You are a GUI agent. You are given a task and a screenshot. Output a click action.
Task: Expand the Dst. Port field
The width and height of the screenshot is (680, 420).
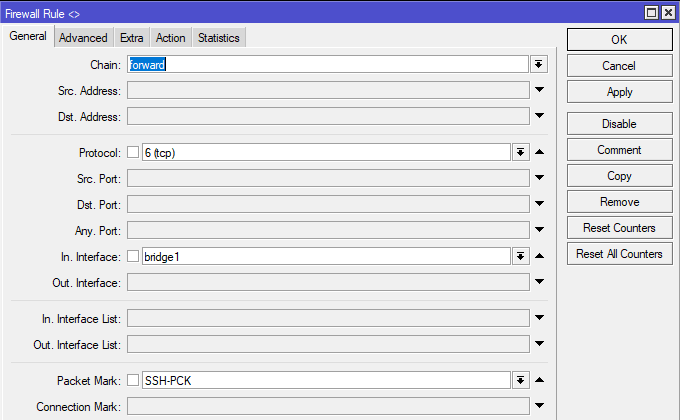click(539, 204)
